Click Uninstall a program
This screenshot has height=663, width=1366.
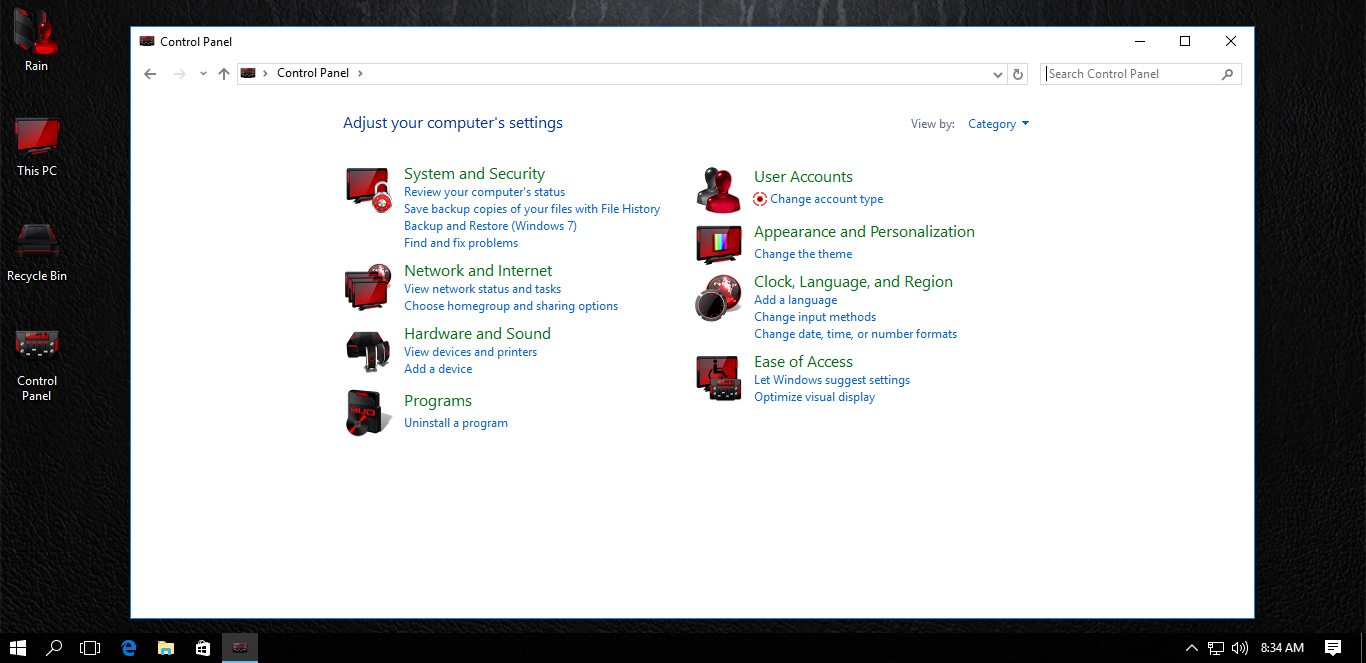456,423
